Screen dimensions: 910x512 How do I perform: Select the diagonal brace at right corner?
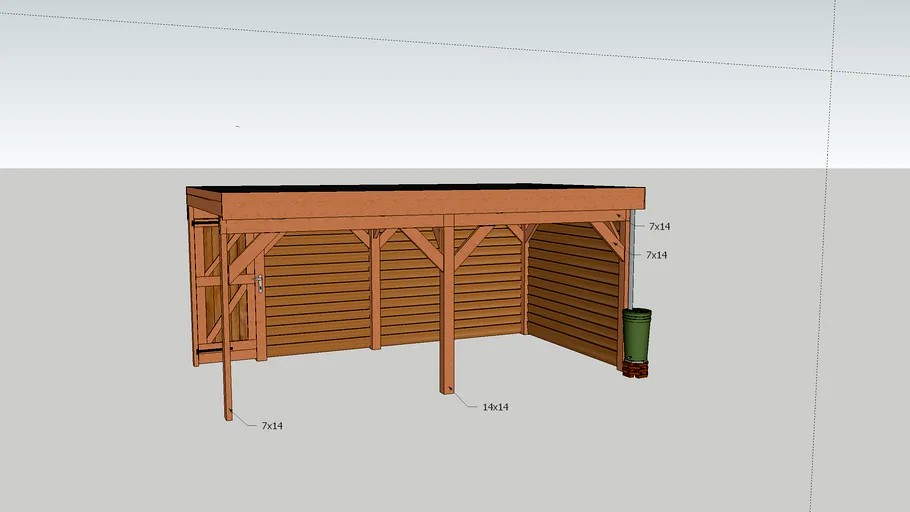click(x=606, y=240)
